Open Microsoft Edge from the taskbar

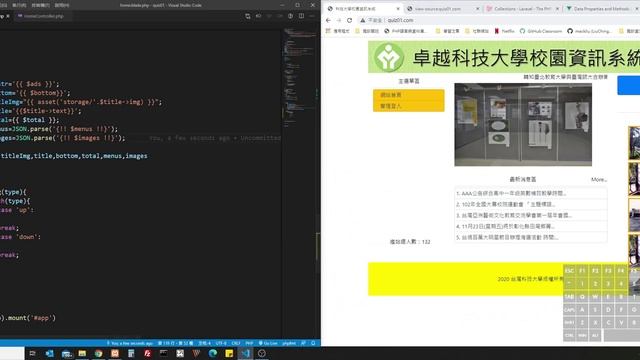(213, 353)
